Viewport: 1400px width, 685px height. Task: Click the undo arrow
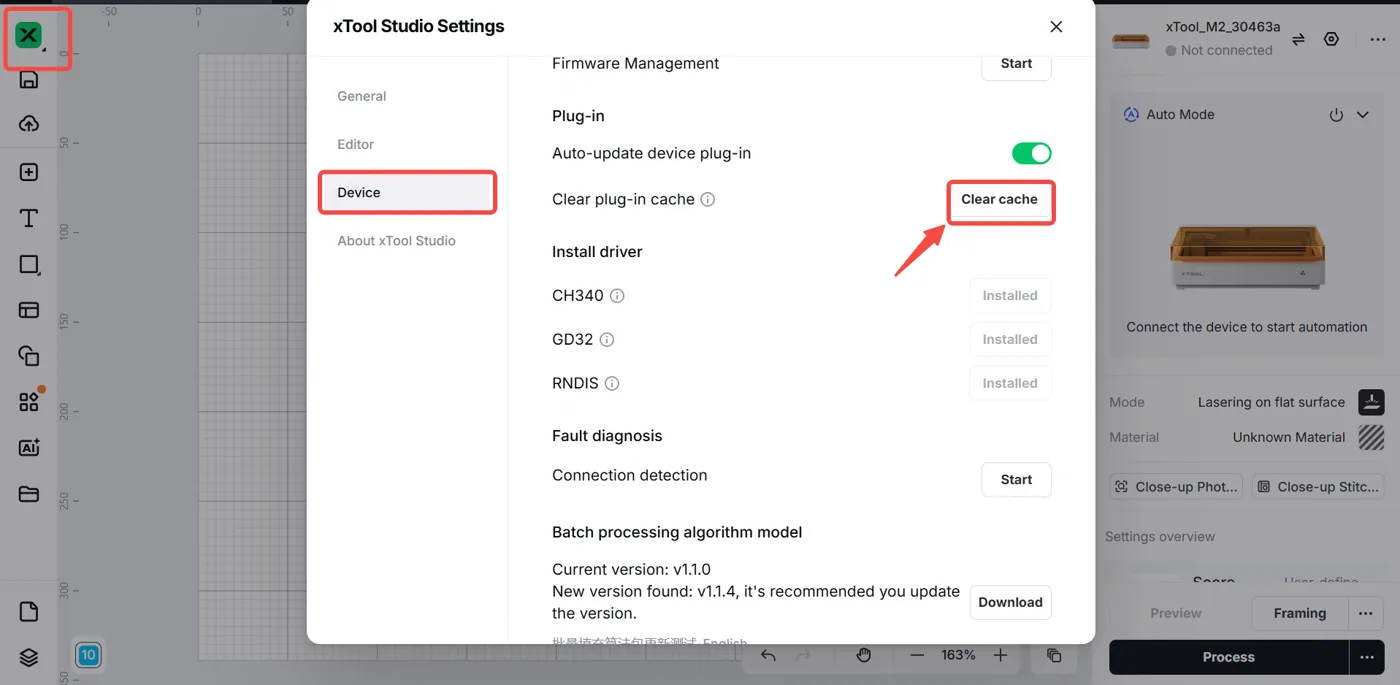pos(768,655)
